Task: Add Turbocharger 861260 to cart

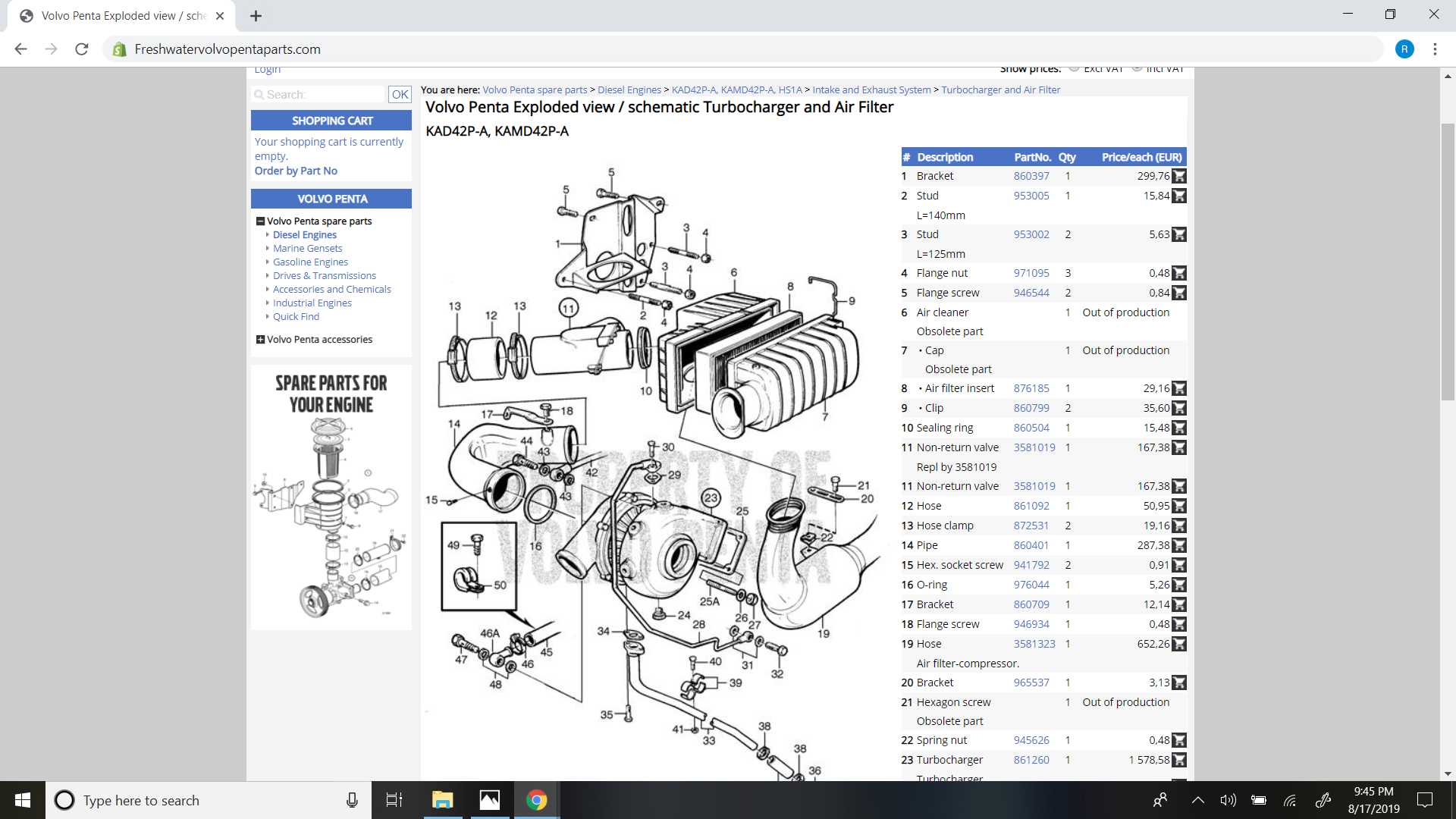Action: click(x=1179, y=760)
